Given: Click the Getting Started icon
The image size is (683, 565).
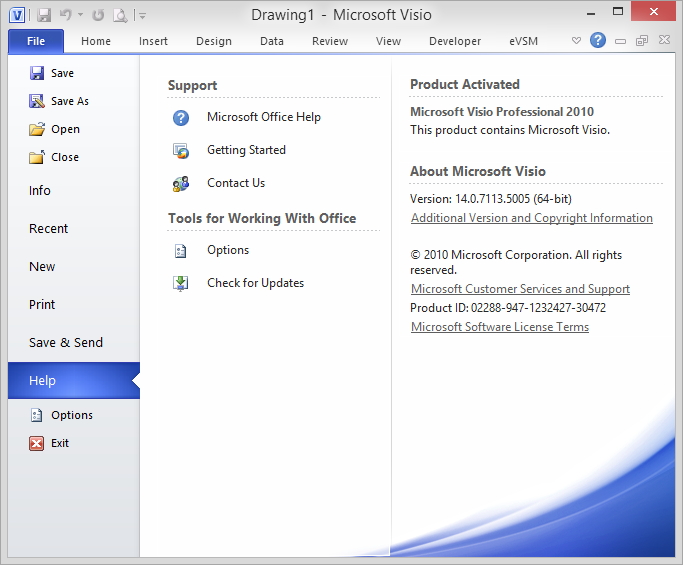Looking at the screenshot, I should 181,151.
